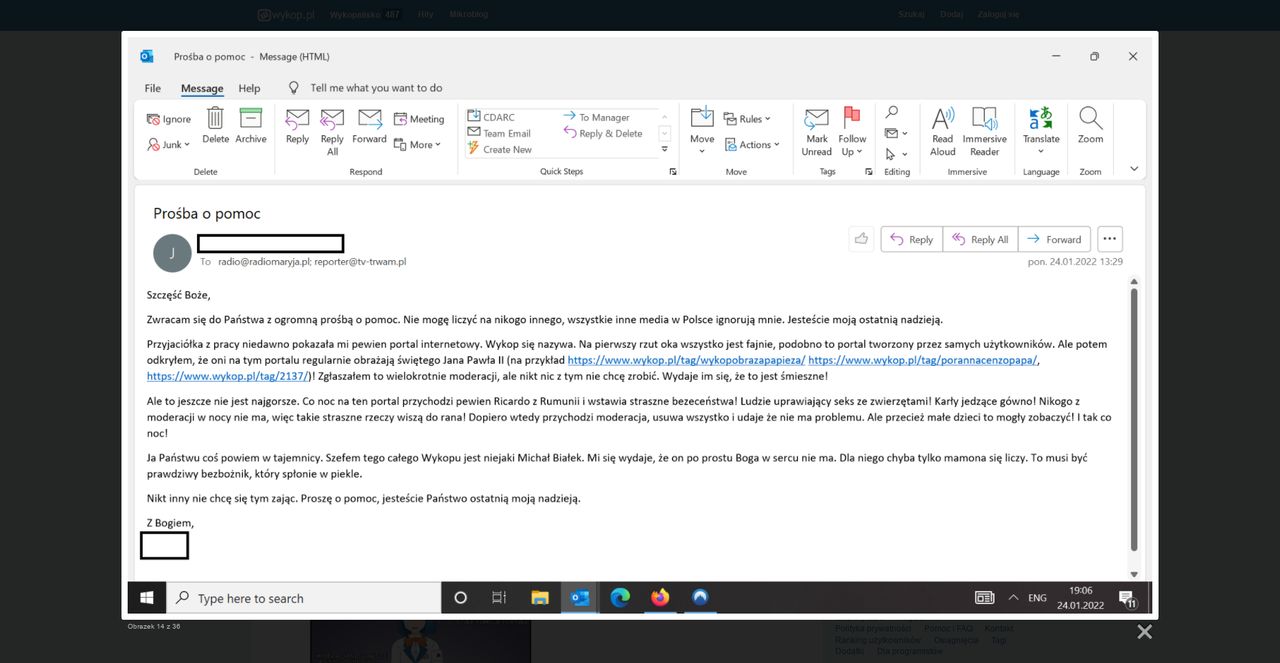Click the Translate icon

tap(1041, 118)
